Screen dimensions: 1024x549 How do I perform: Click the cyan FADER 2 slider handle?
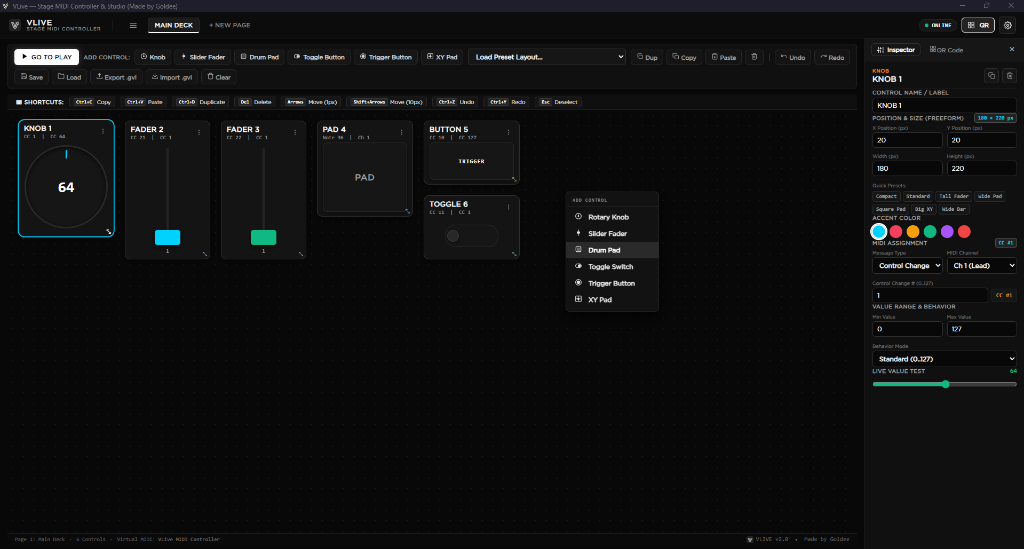tap(167, 237)
